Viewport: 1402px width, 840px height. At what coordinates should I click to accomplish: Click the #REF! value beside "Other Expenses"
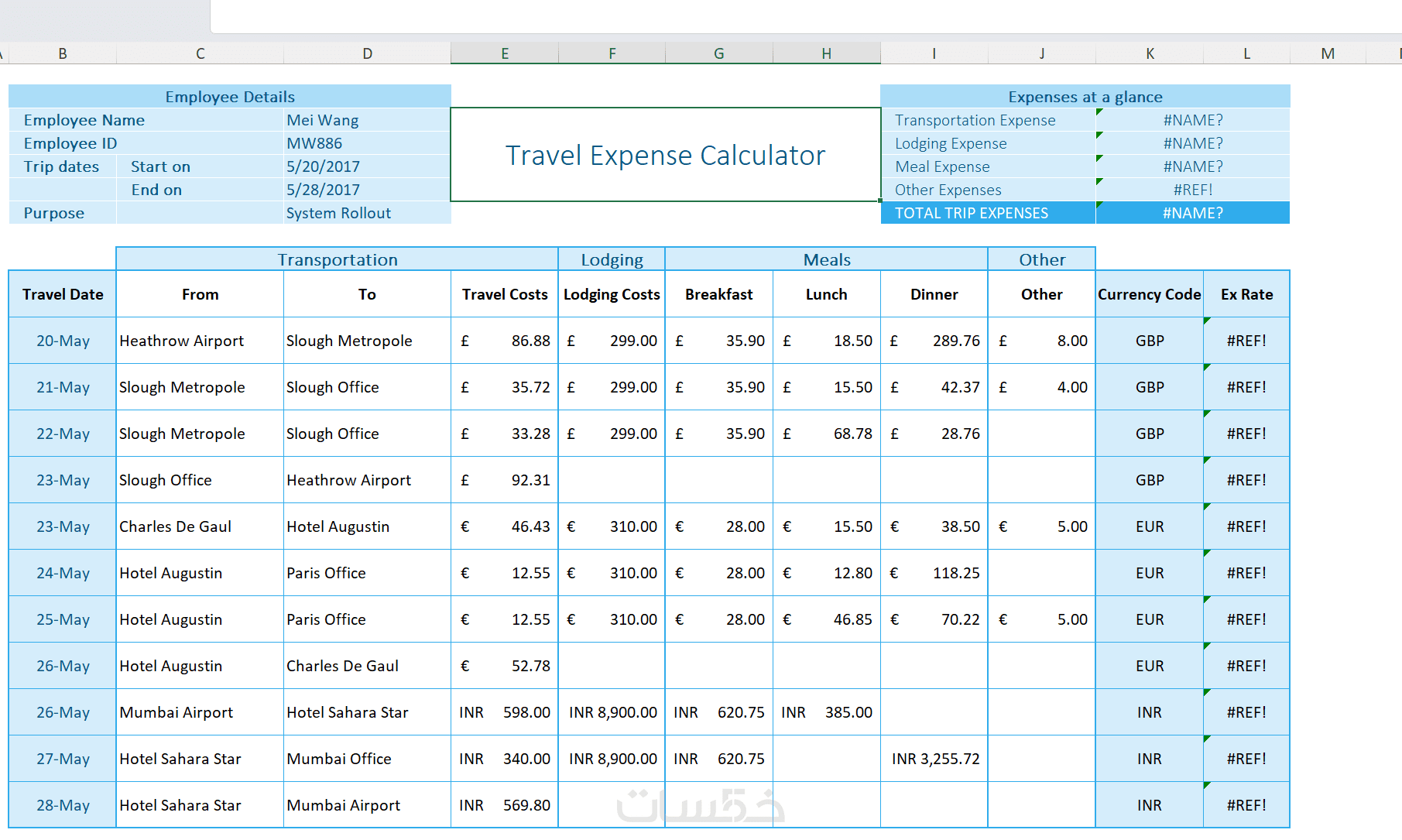click(x=1193, y=190)
